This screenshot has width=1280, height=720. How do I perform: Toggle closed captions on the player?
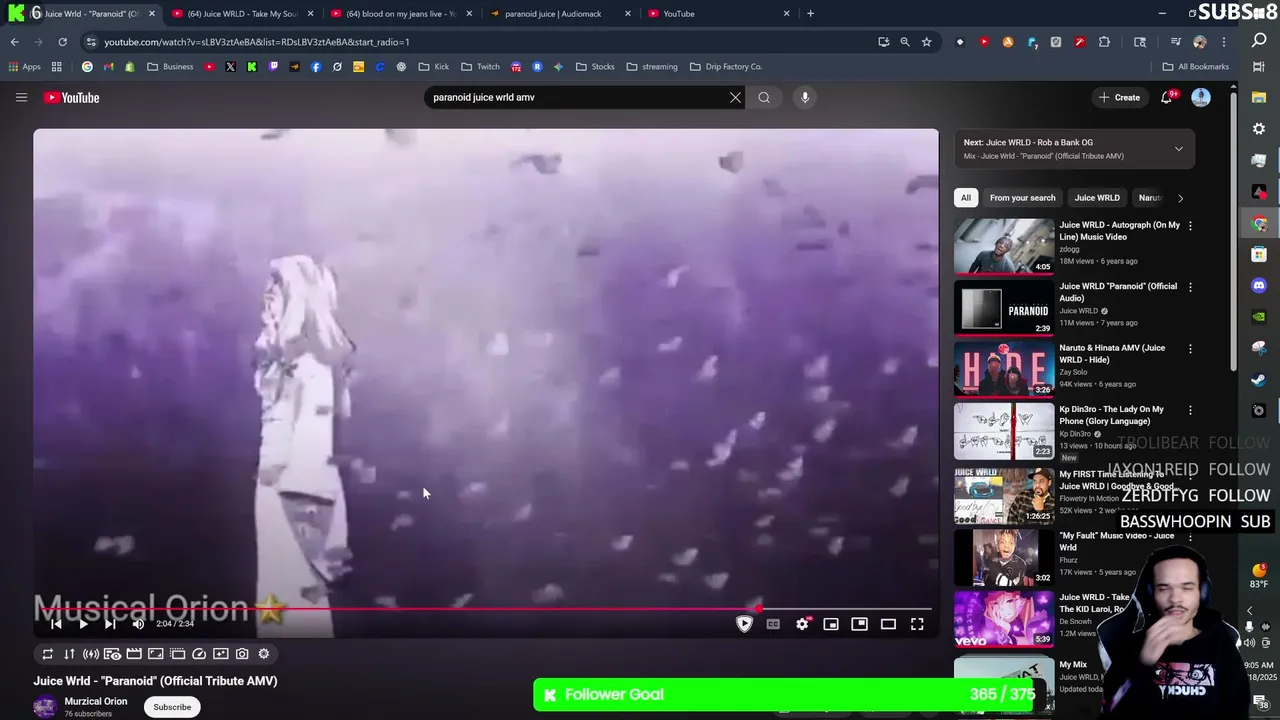(x=773, y=624)
